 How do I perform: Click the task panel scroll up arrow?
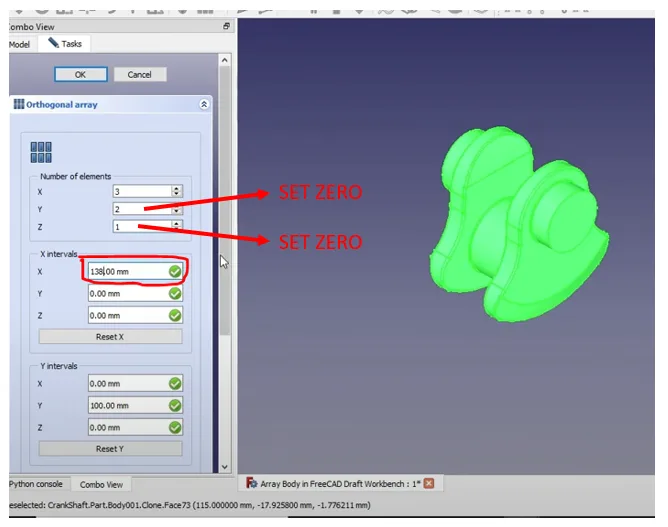225,60
